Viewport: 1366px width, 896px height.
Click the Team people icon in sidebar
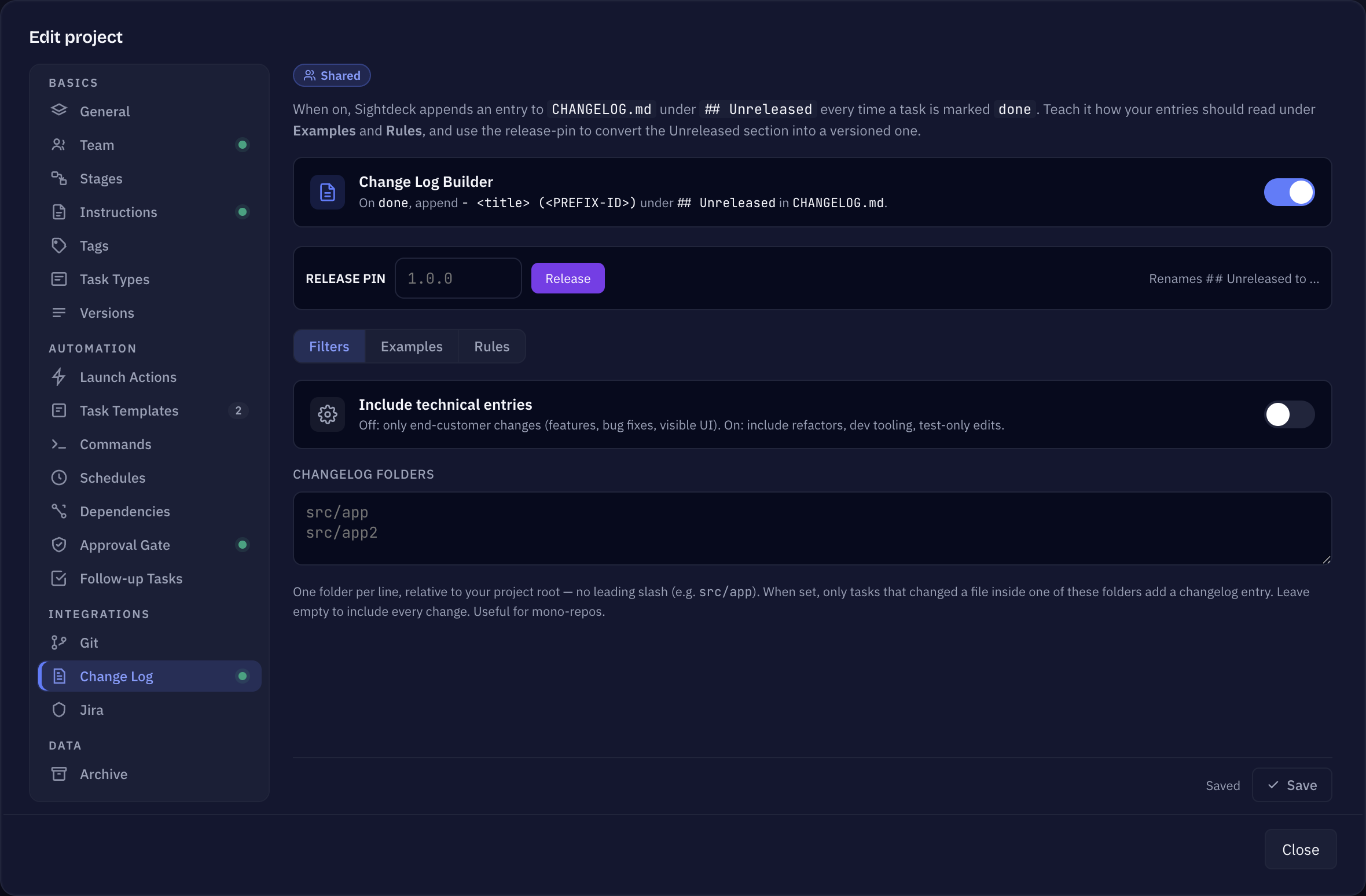point(59,145)
